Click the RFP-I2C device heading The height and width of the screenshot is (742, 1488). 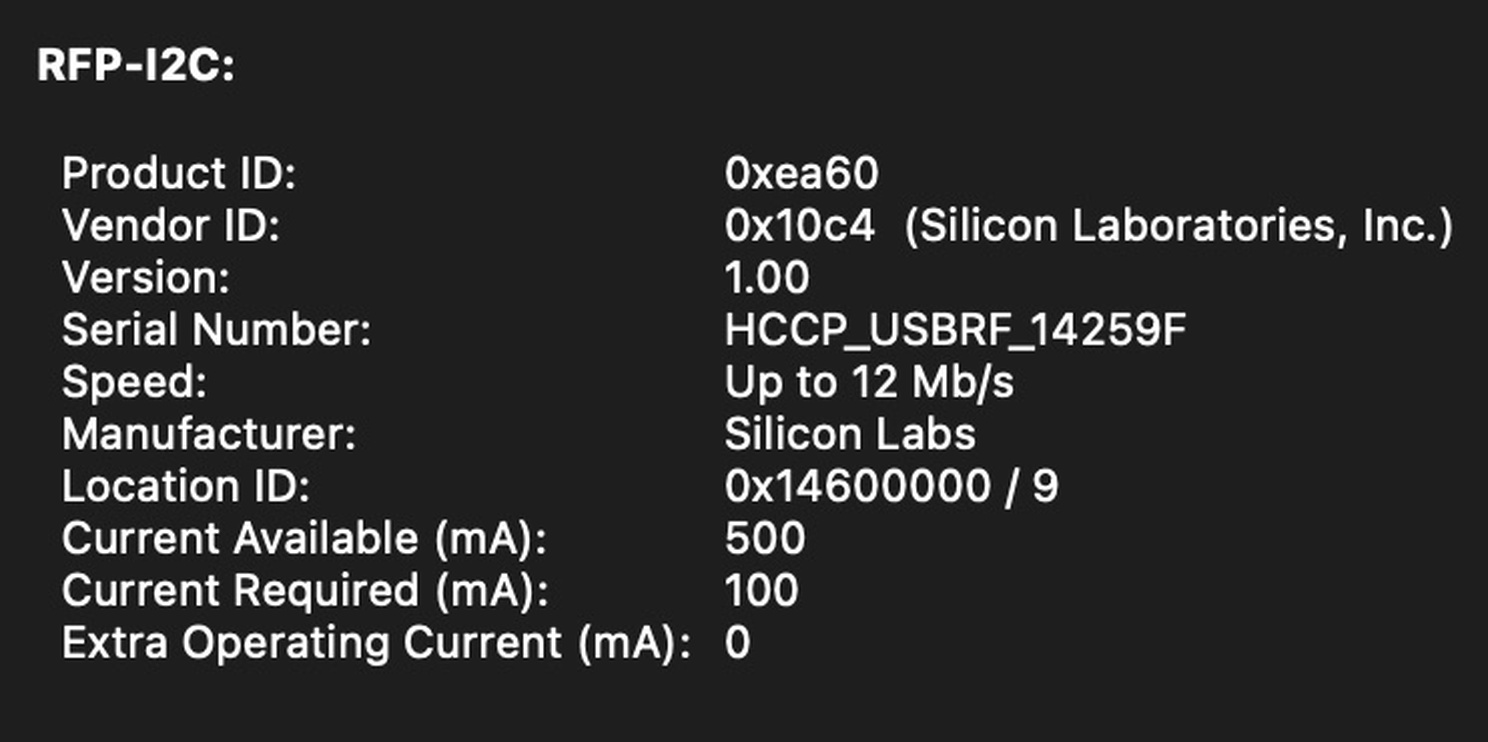tap(136, 67)
